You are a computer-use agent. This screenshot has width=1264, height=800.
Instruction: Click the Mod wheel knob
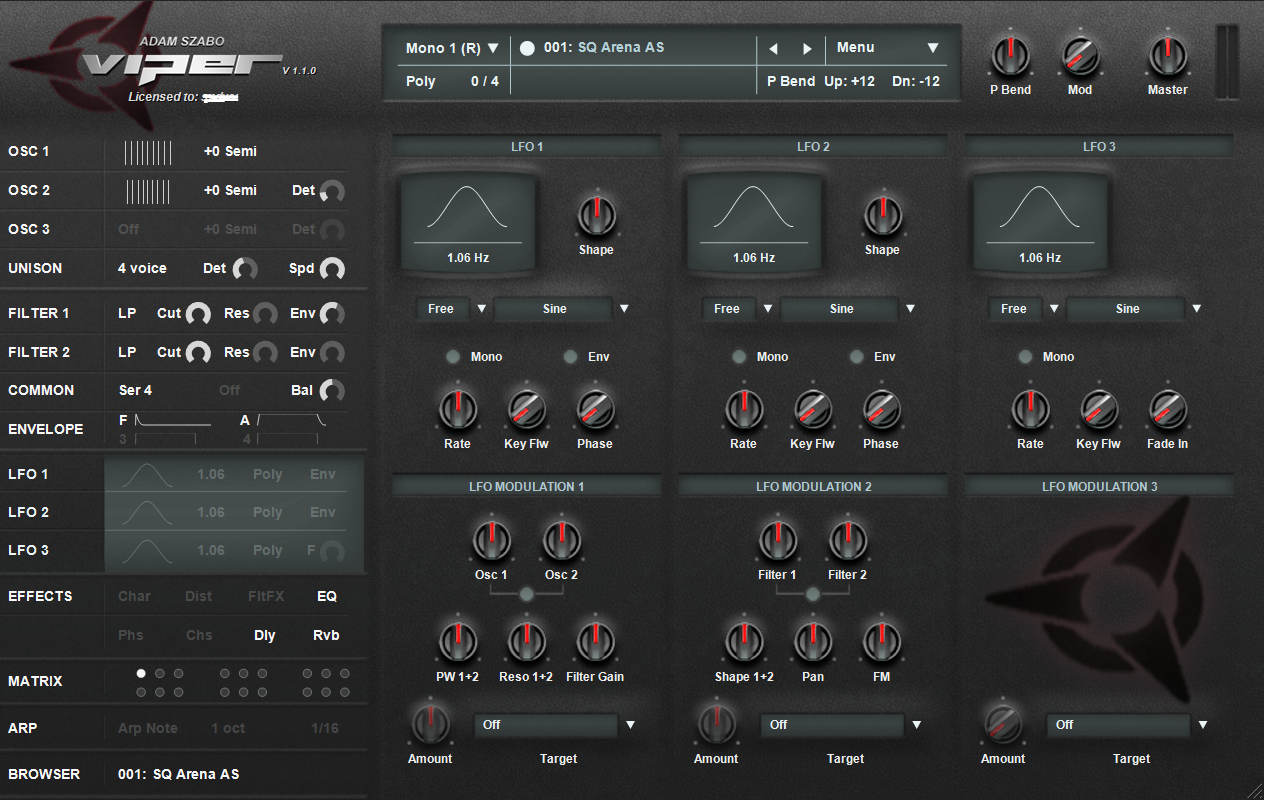[1080, 54]
